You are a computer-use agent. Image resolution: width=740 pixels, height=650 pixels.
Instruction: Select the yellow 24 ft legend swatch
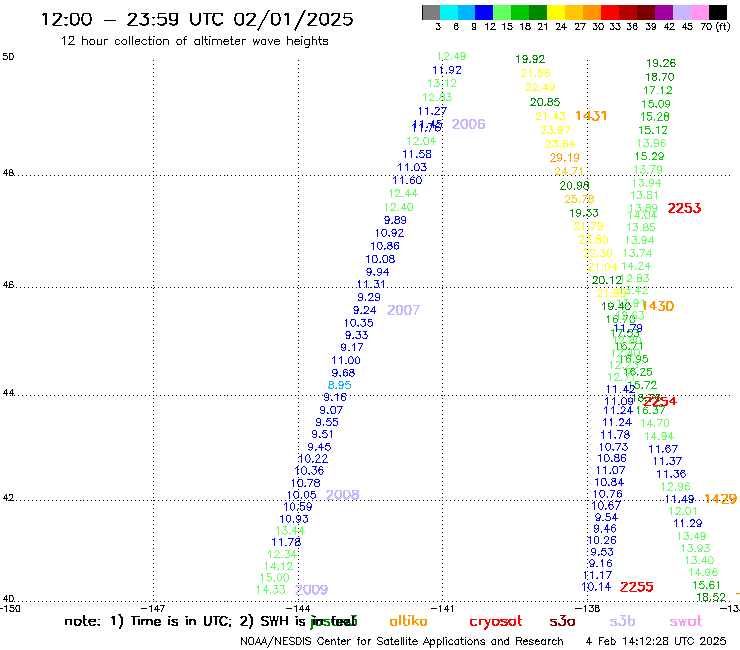tap(556, 12)
